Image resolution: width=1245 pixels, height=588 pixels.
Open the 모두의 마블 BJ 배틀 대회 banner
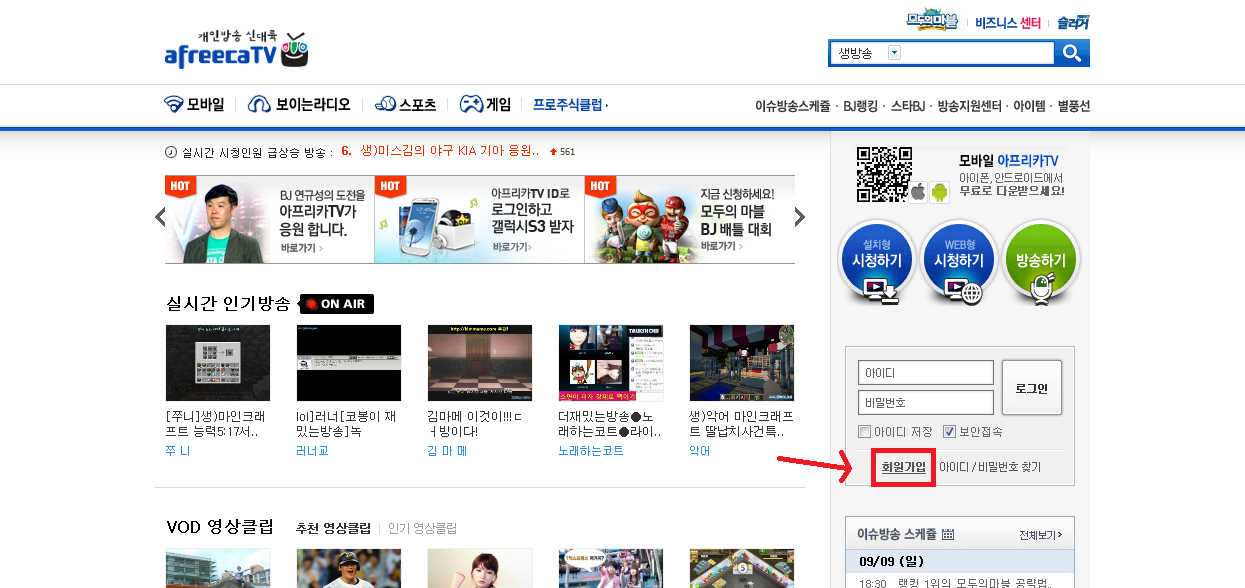click(689, 219)
